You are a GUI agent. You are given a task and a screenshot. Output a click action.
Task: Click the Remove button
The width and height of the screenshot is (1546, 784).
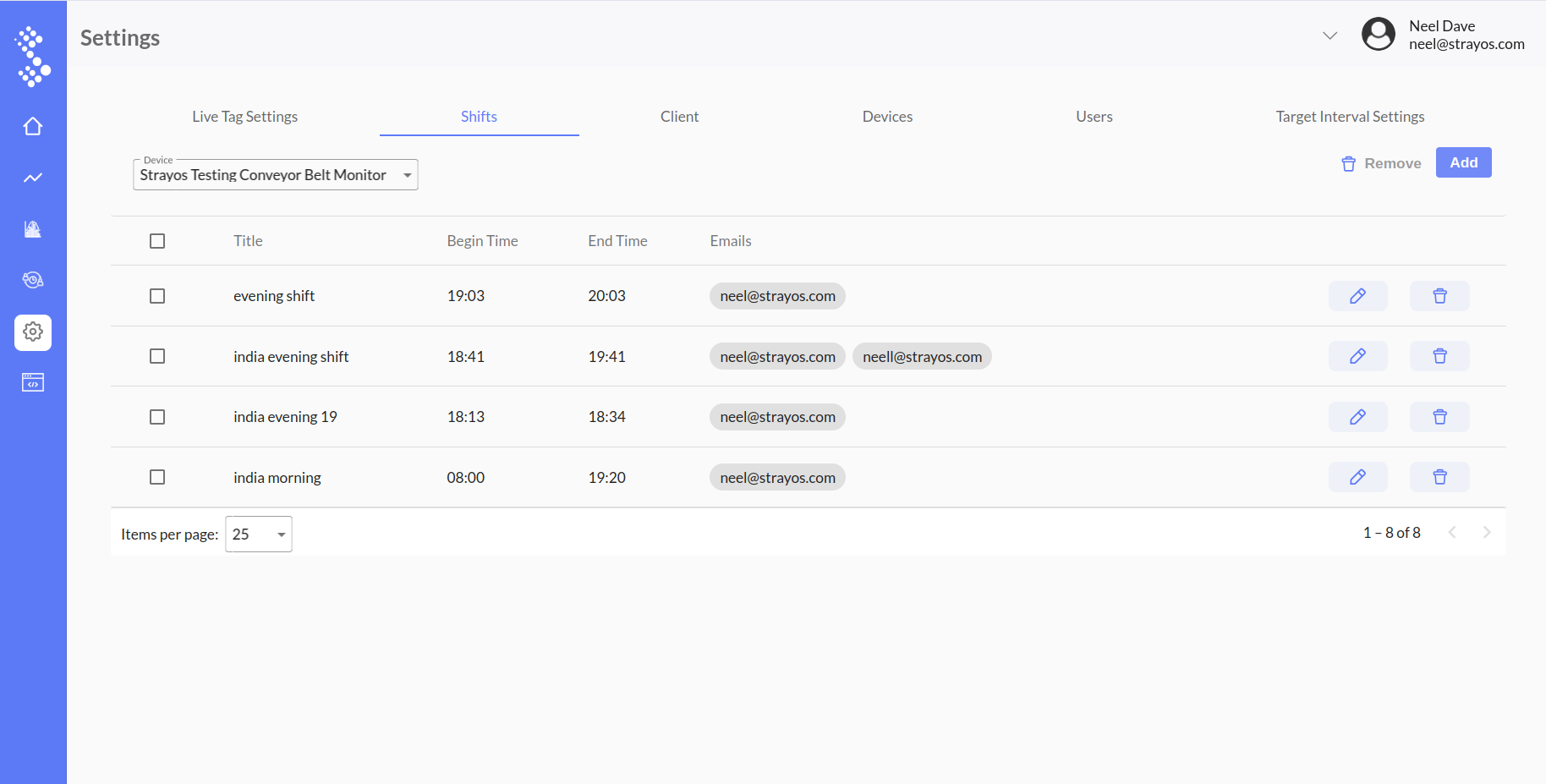point(1381,163)
